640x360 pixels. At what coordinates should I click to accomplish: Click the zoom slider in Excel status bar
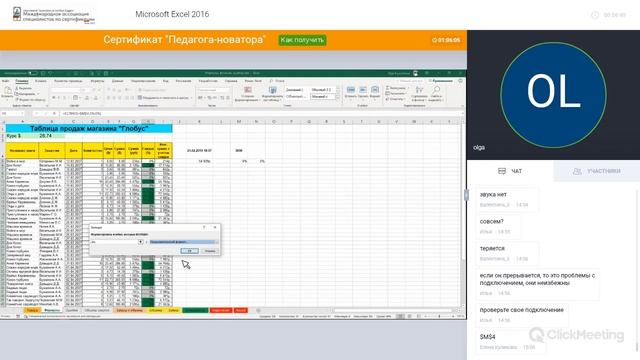coord(439,316)
